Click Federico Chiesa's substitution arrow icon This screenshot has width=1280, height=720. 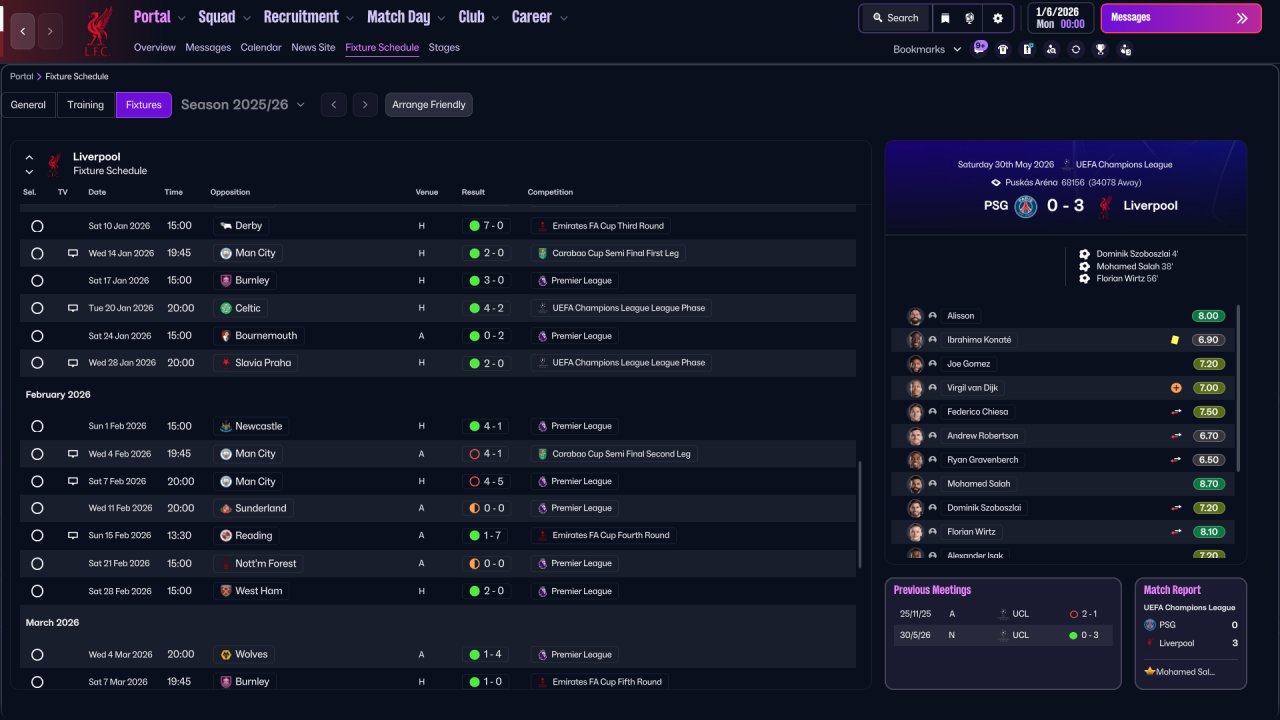(1176, 412)
